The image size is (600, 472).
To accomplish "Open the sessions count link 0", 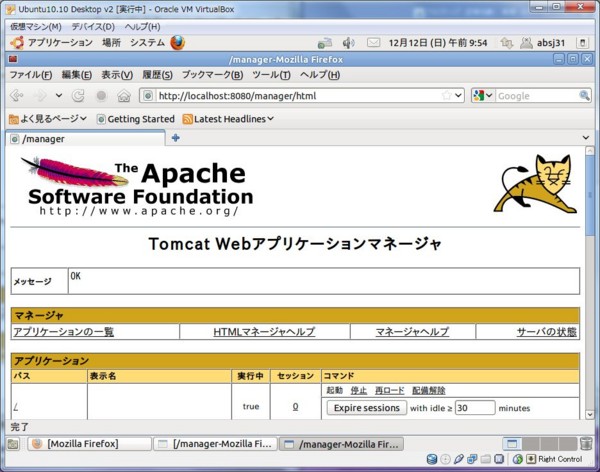I will click(x=295, y=407).
